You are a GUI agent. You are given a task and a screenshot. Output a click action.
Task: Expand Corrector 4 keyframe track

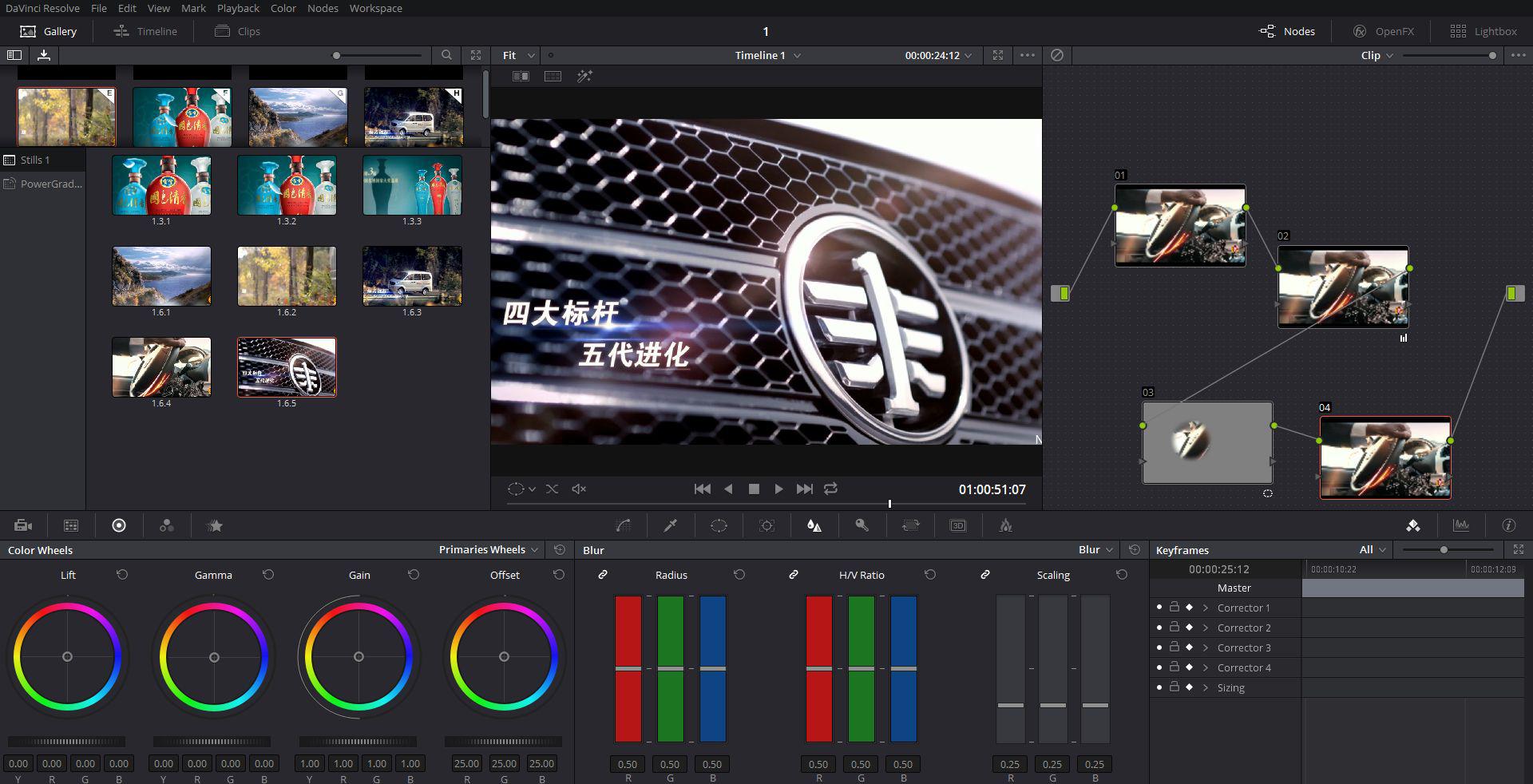[1206, 667]
